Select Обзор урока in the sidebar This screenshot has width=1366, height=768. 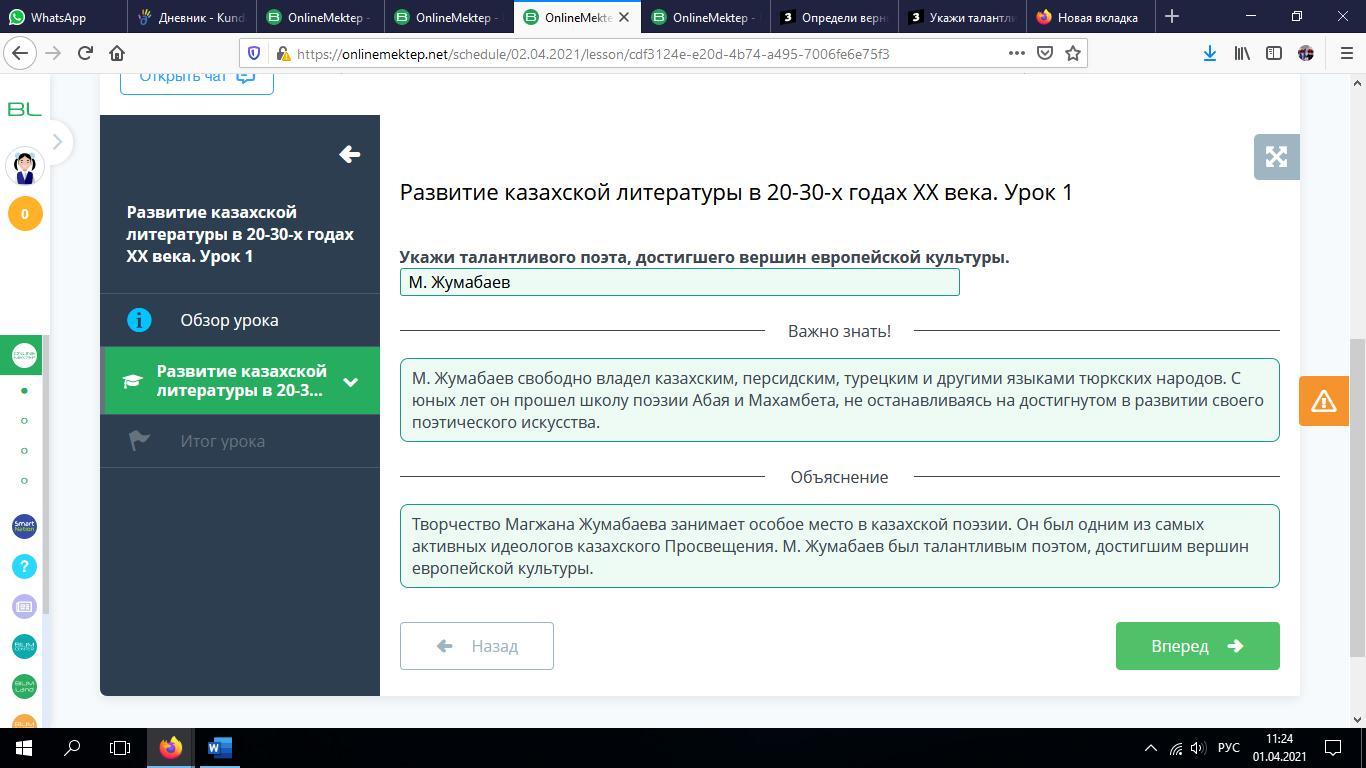229,320
